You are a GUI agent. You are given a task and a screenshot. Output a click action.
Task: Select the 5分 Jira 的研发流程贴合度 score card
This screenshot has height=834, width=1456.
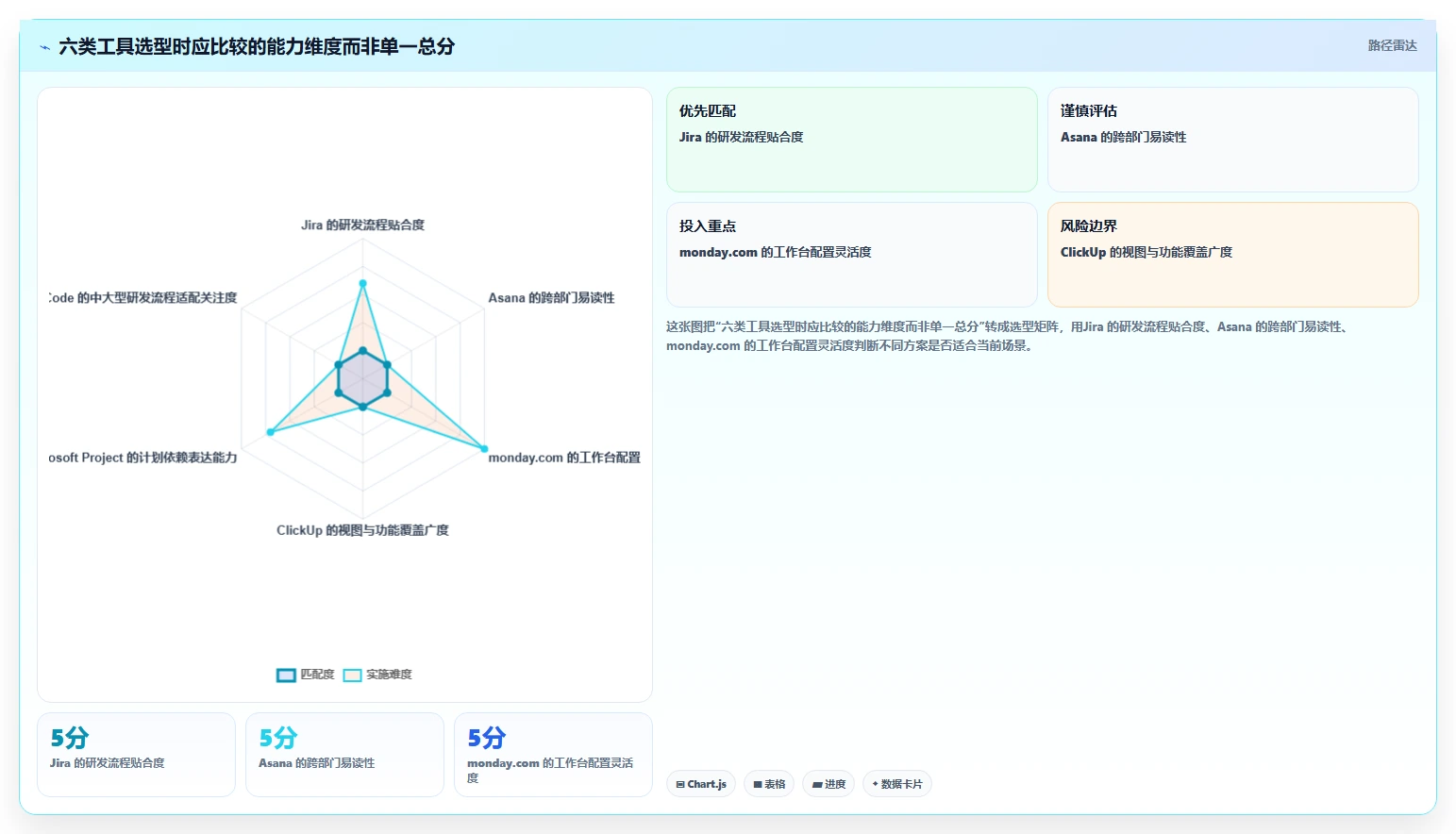(x=136, y=755)
